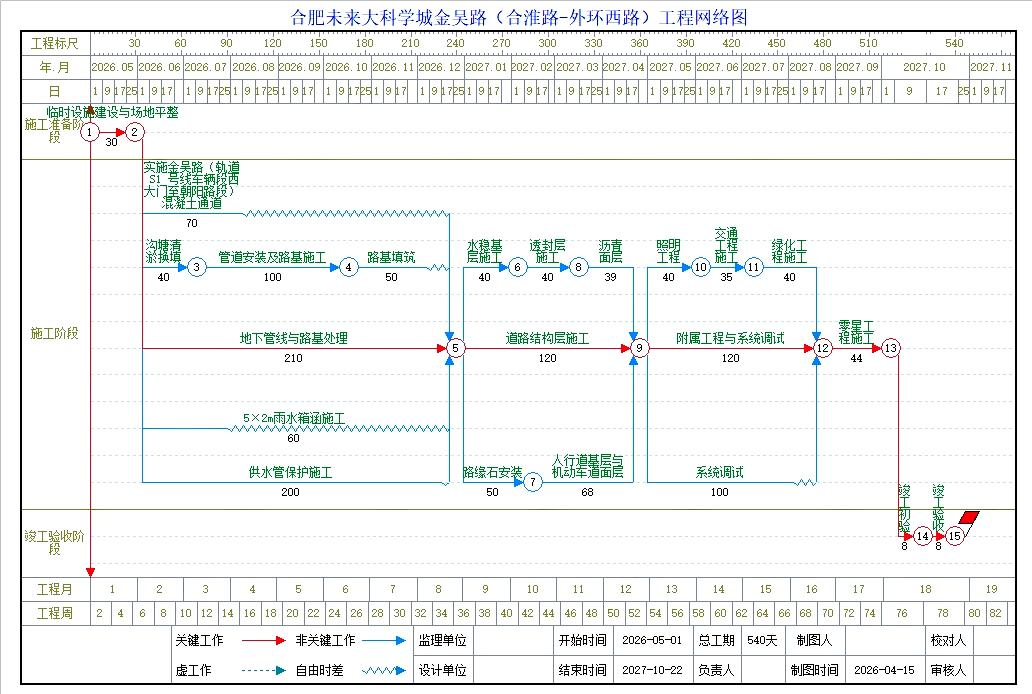Select node 2 in the construction preparation row
The width and height of the screenshot is (1032, 694).
point(134,132)
